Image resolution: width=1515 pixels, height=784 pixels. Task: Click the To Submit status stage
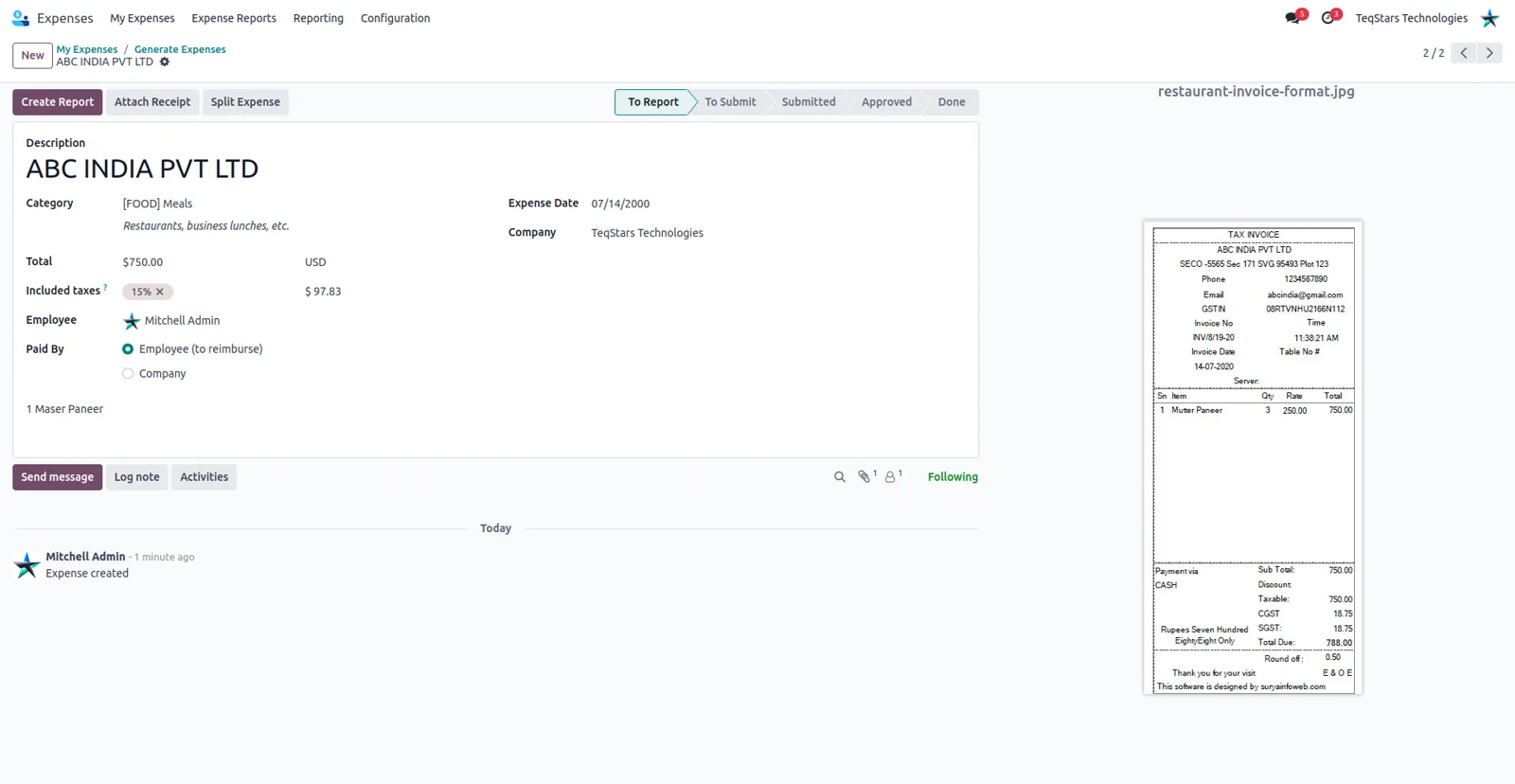[730, 102]
